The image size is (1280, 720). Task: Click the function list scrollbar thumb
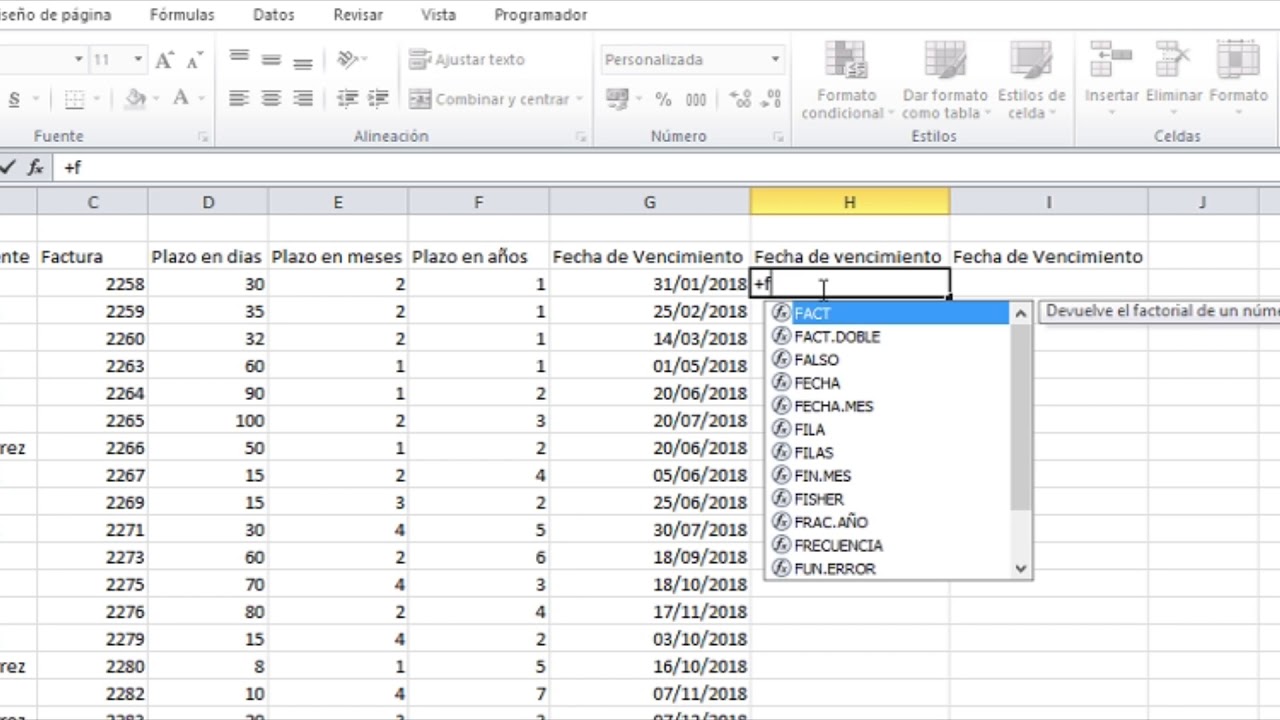[x=1020, y=416]
